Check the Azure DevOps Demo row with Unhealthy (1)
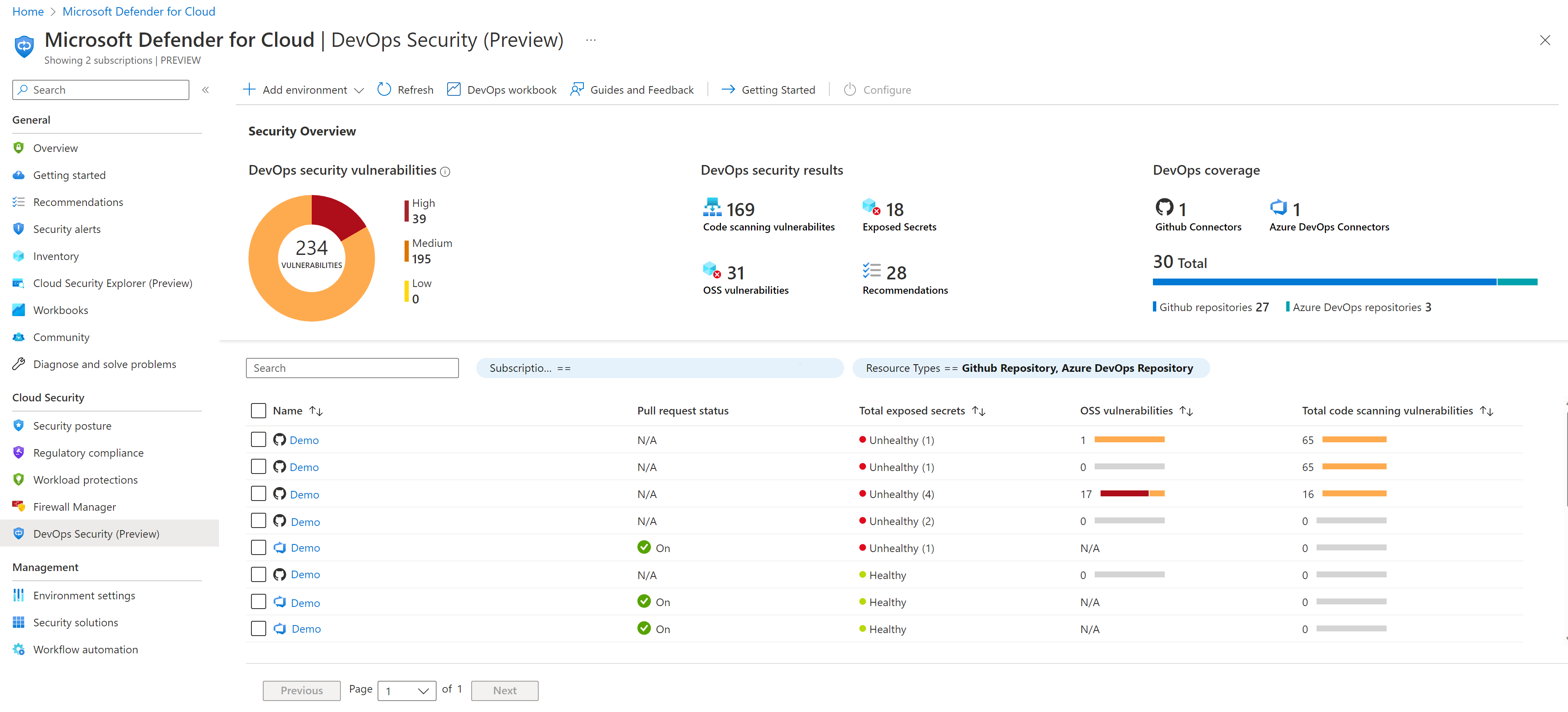 259,547
